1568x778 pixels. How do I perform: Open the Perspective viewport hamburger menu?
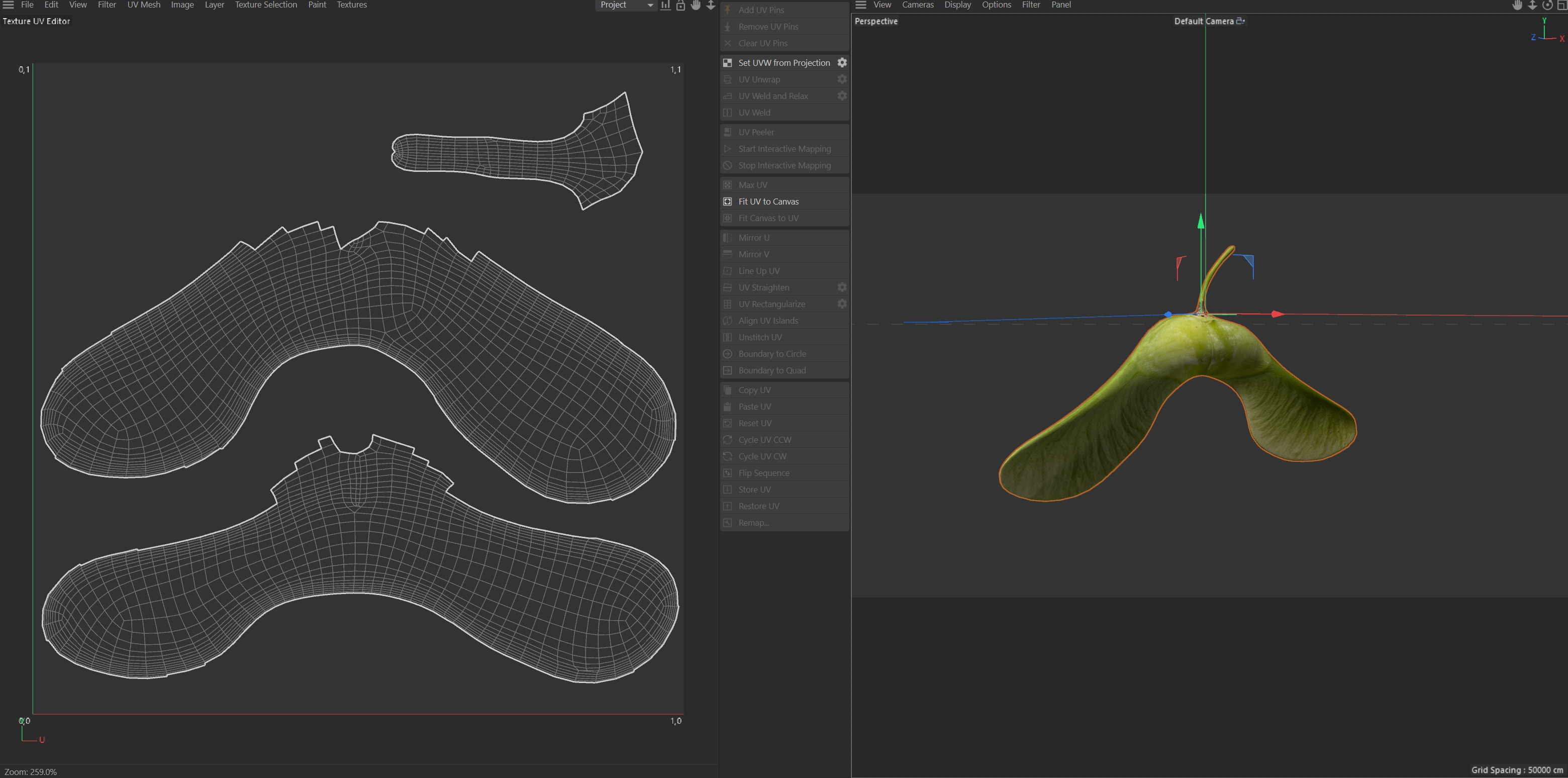861,5
